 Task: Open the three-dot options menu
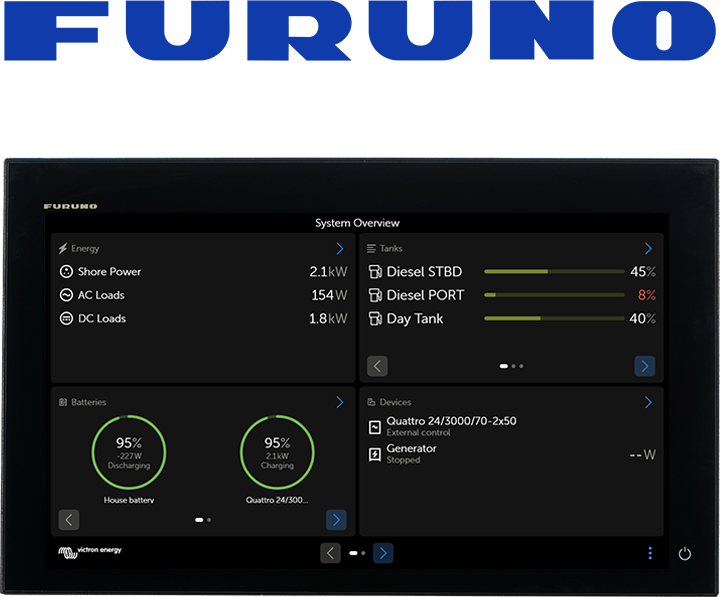649,553
